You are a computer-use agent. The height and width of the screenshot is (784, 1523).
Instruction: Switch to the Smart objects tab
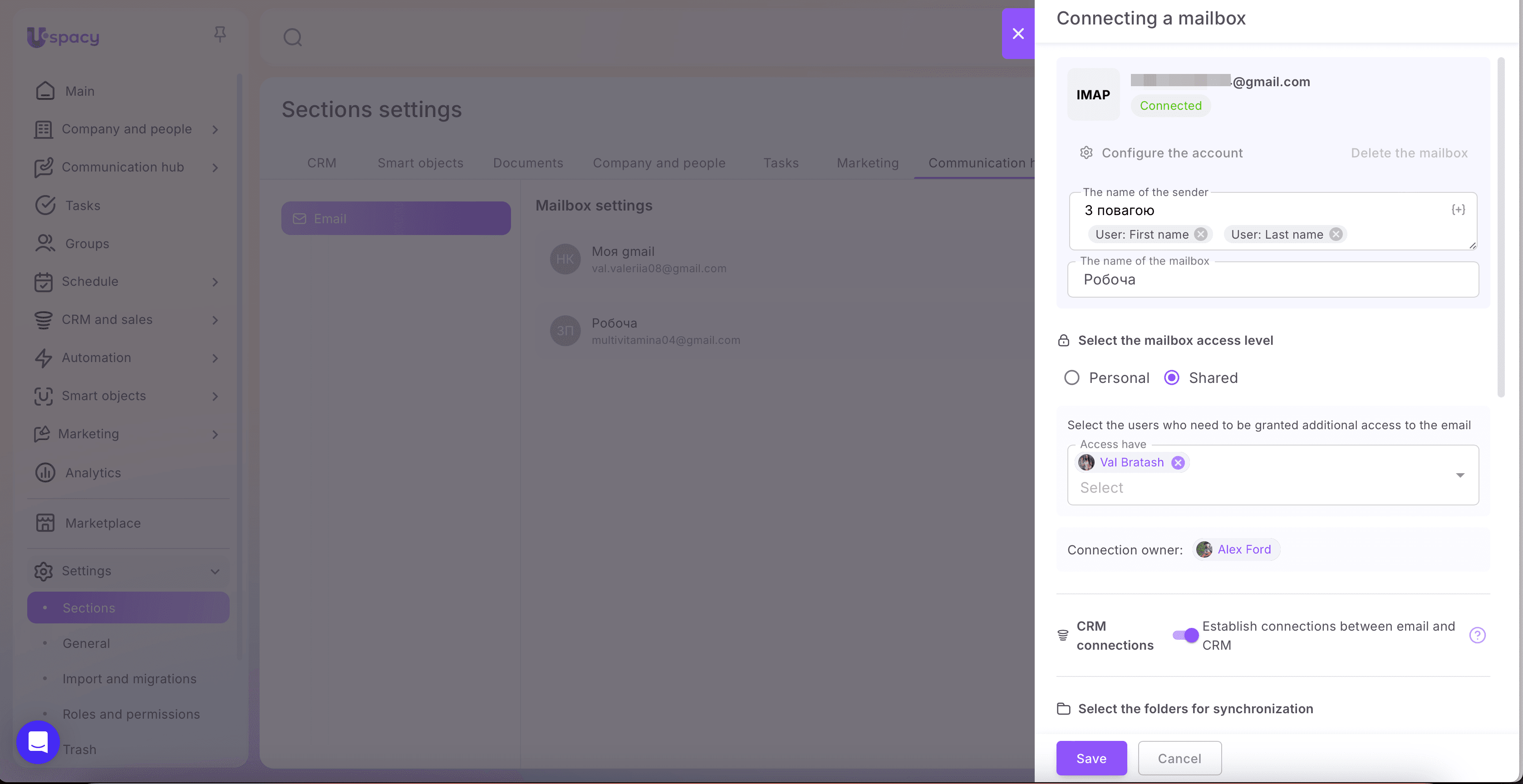420,163
